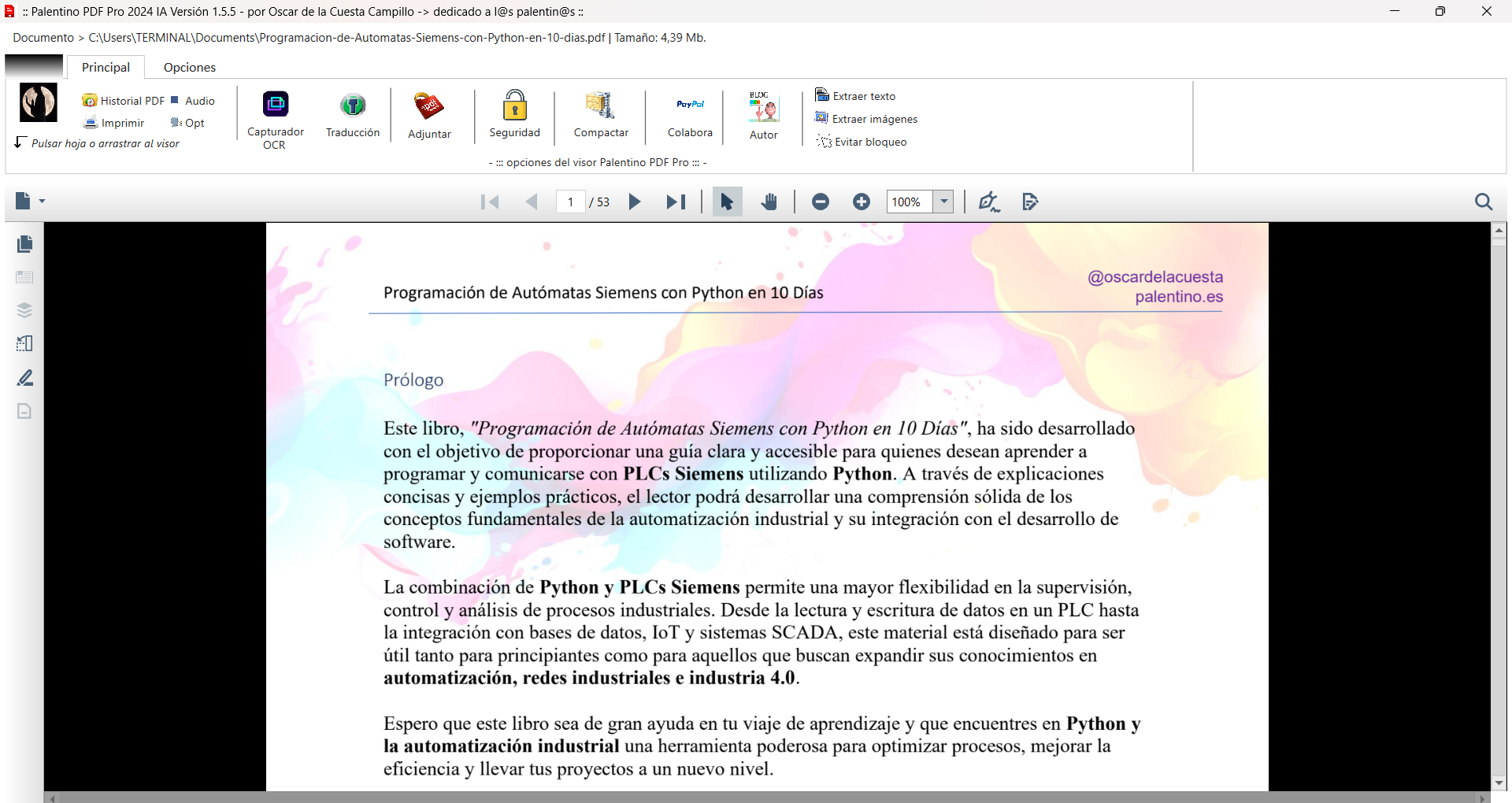Toggle the thumbnails sidebar panel
This screenshot has width=1512, height=803.
24,245
